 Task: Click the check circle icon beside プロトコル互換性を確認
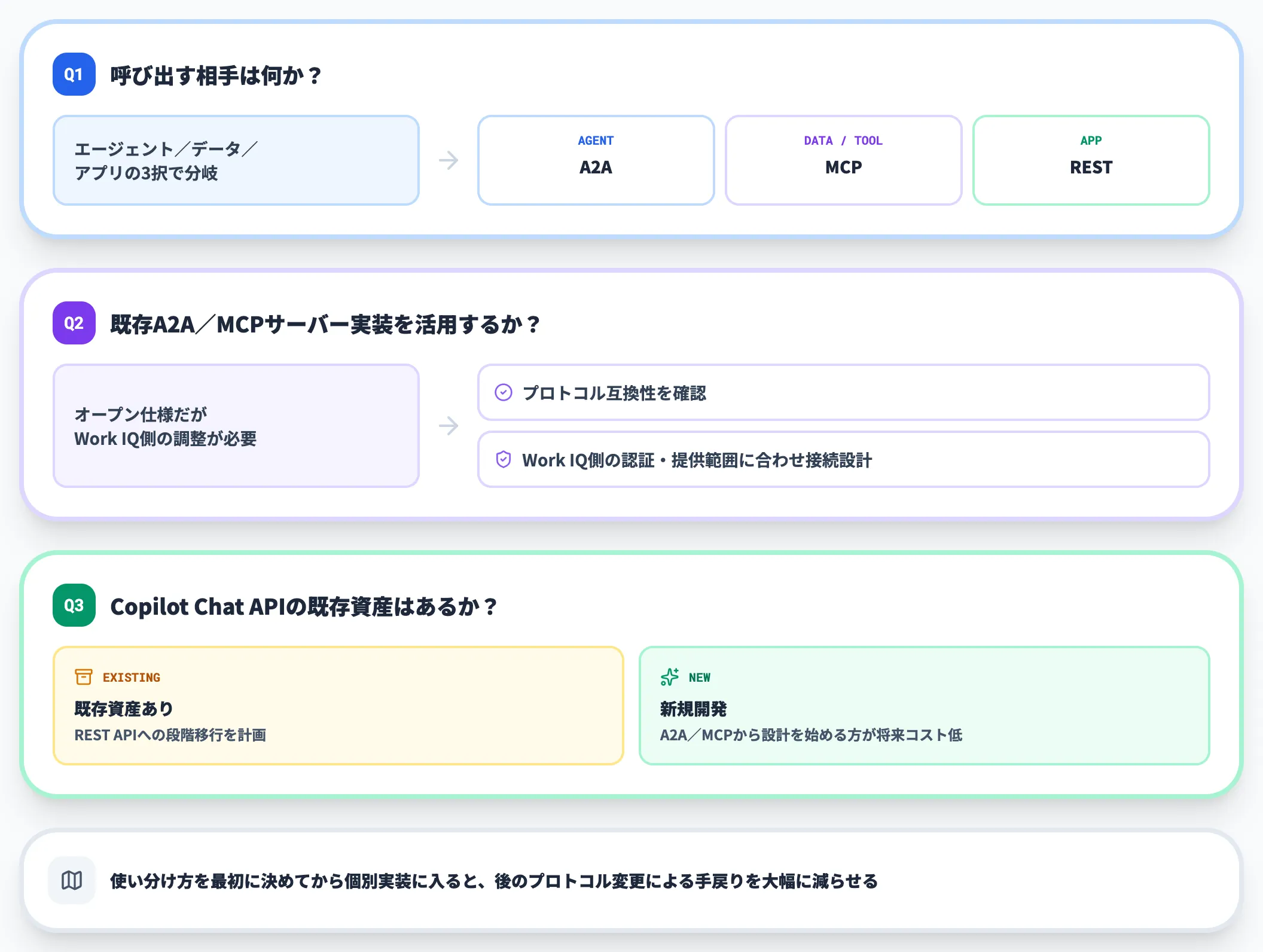click(504, 392)
